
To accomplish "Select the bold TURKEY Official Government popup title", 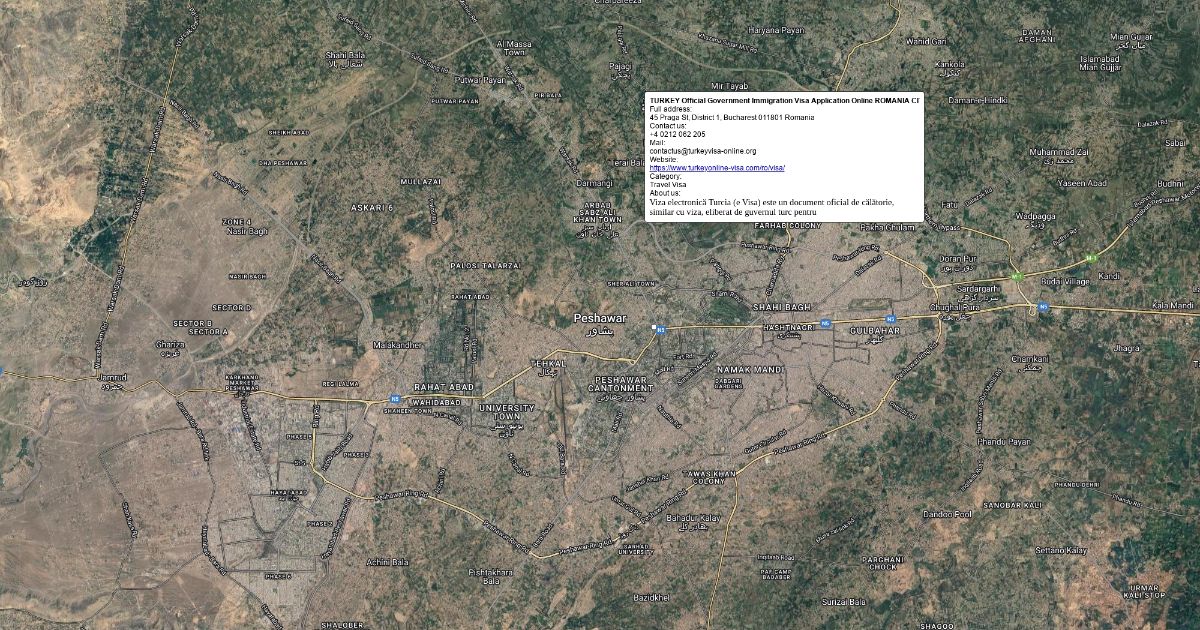I will point(784,101).
